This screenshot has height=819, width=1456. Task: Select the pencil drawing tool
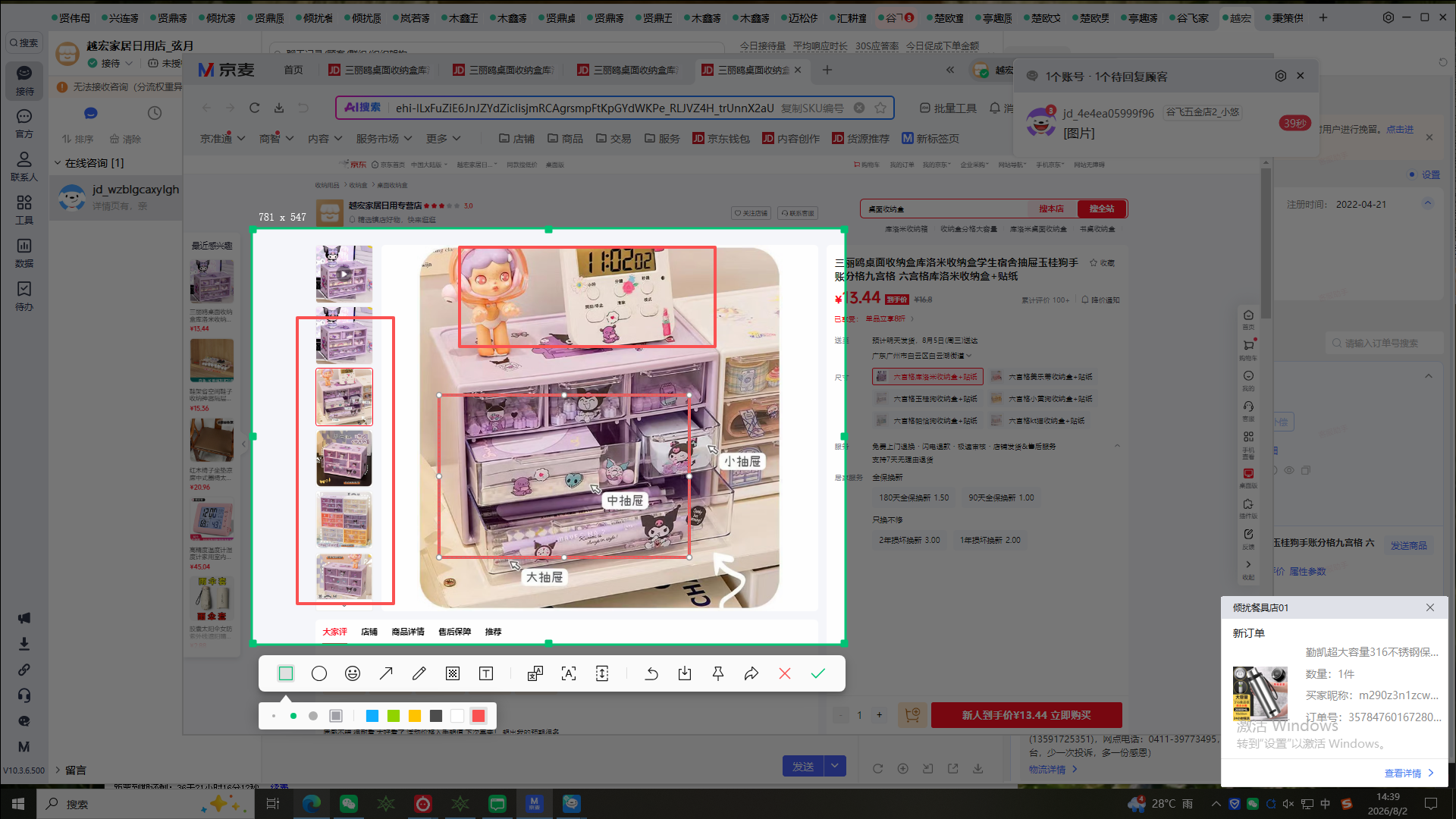(x=419, y=673)
